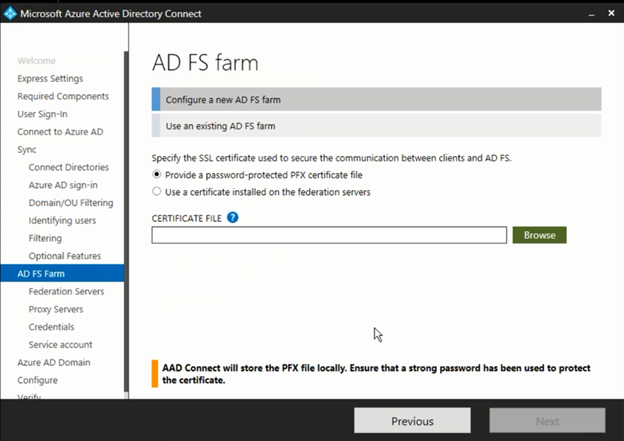
Task: Click the sidebar vertical scrollbar
Action: (126, 221)
